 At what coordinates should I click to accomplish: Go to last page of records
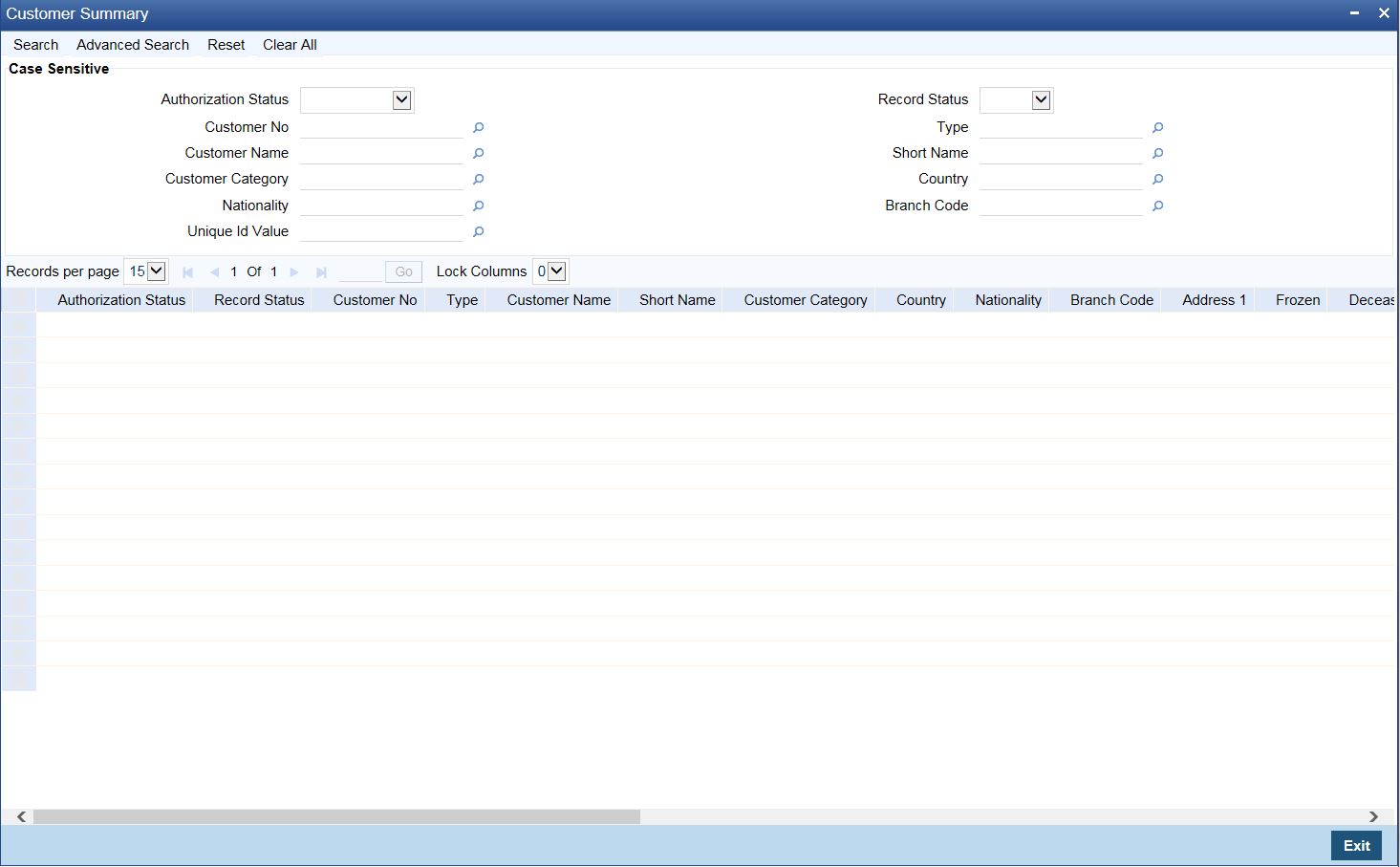321,272
